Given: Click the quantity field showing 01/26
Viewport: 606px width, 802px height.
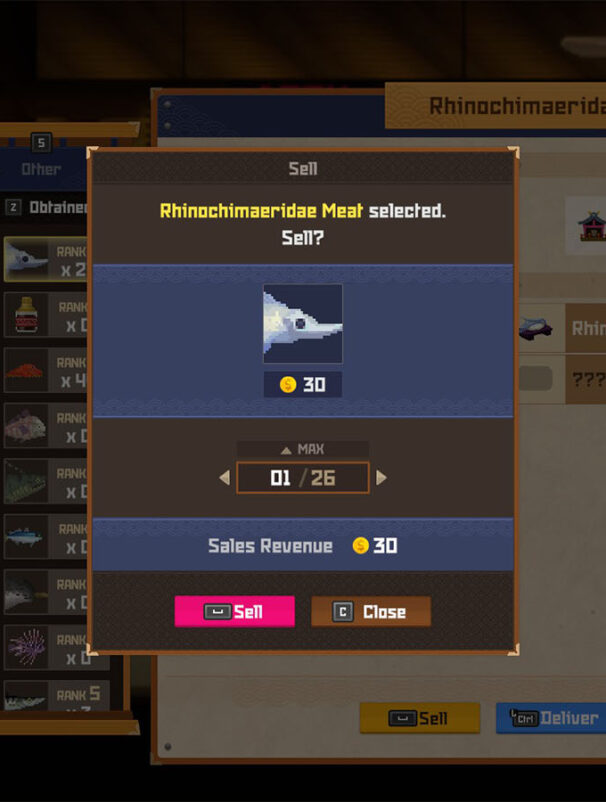Looking at the screenshot, I should coord(303,478).
